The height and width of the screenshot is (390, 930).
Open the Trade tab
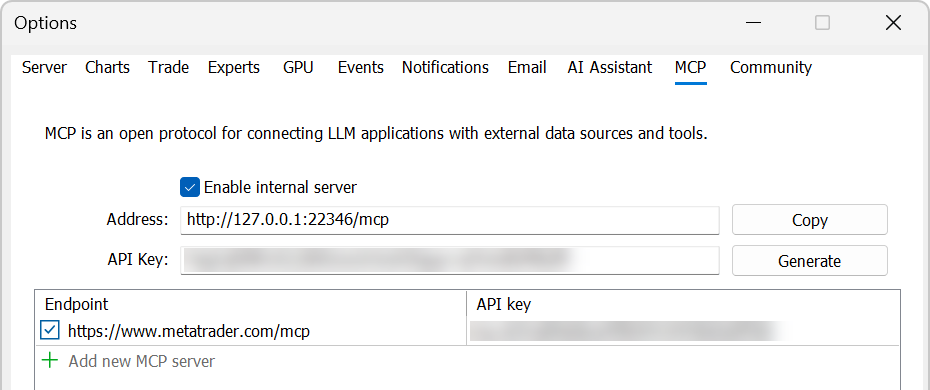pos(168,68)
